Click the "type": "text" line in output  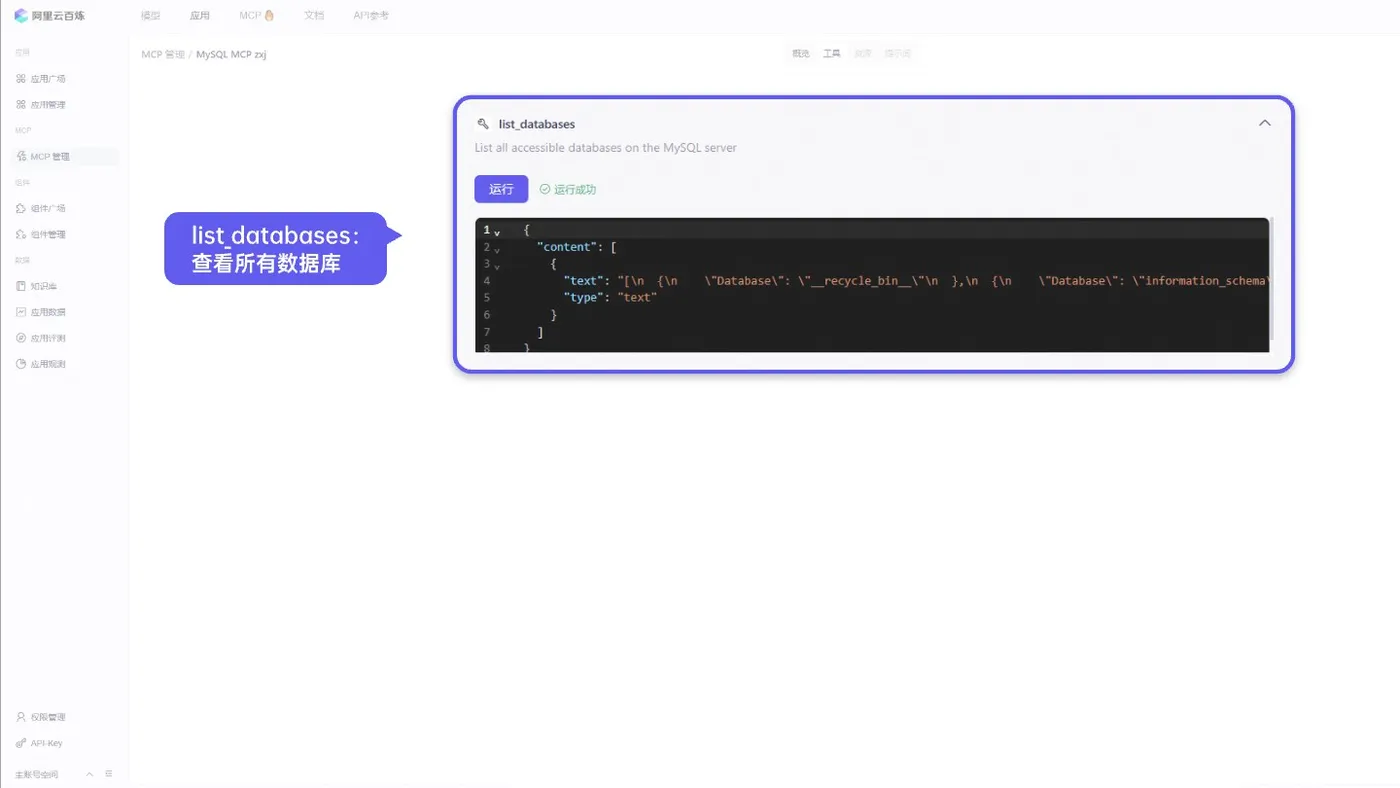point(610,298)
